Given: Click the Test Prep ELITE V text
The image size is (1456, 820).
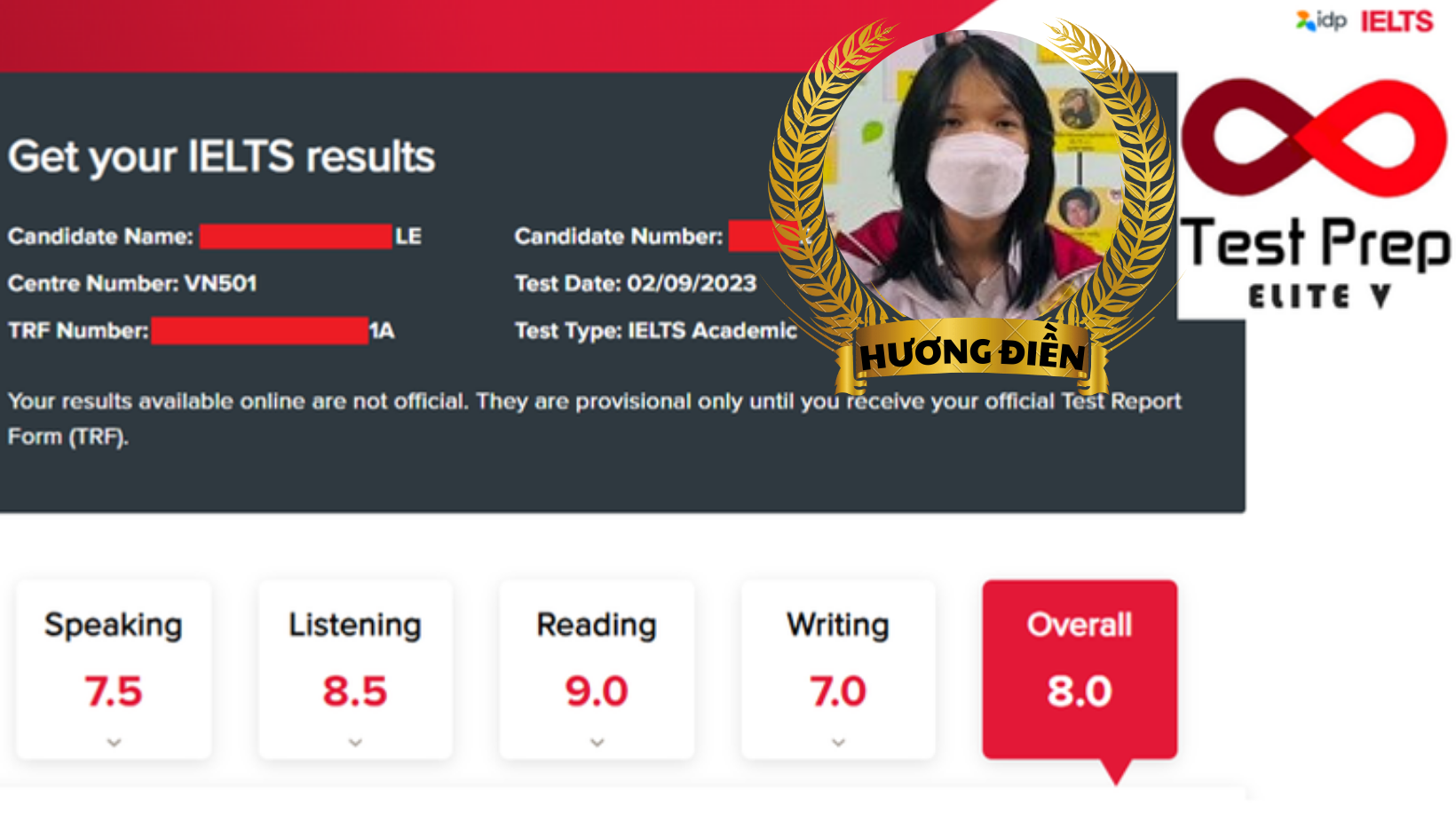Looking at the screenshot, I should point(1316,264).
